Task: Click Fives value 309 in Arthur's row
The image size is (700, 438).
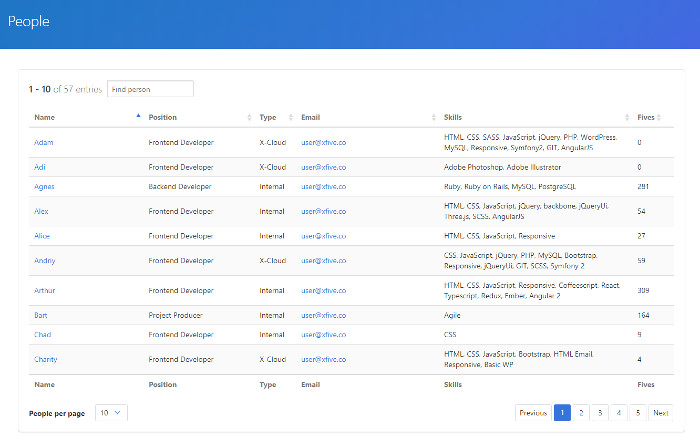Action: coord(643,290)
